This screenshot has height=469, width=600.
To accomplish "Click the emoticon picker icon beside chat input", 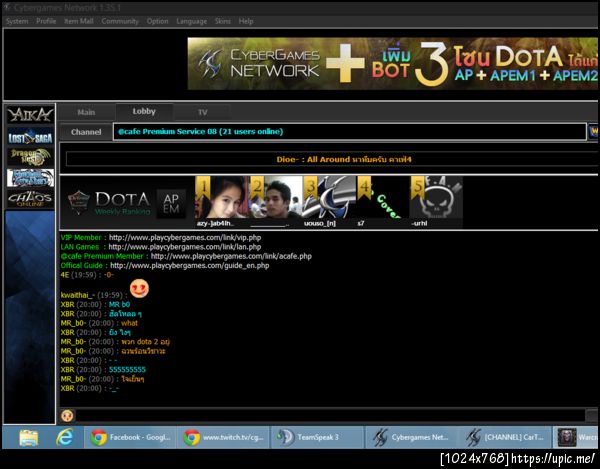I will [x=67, y=415].
